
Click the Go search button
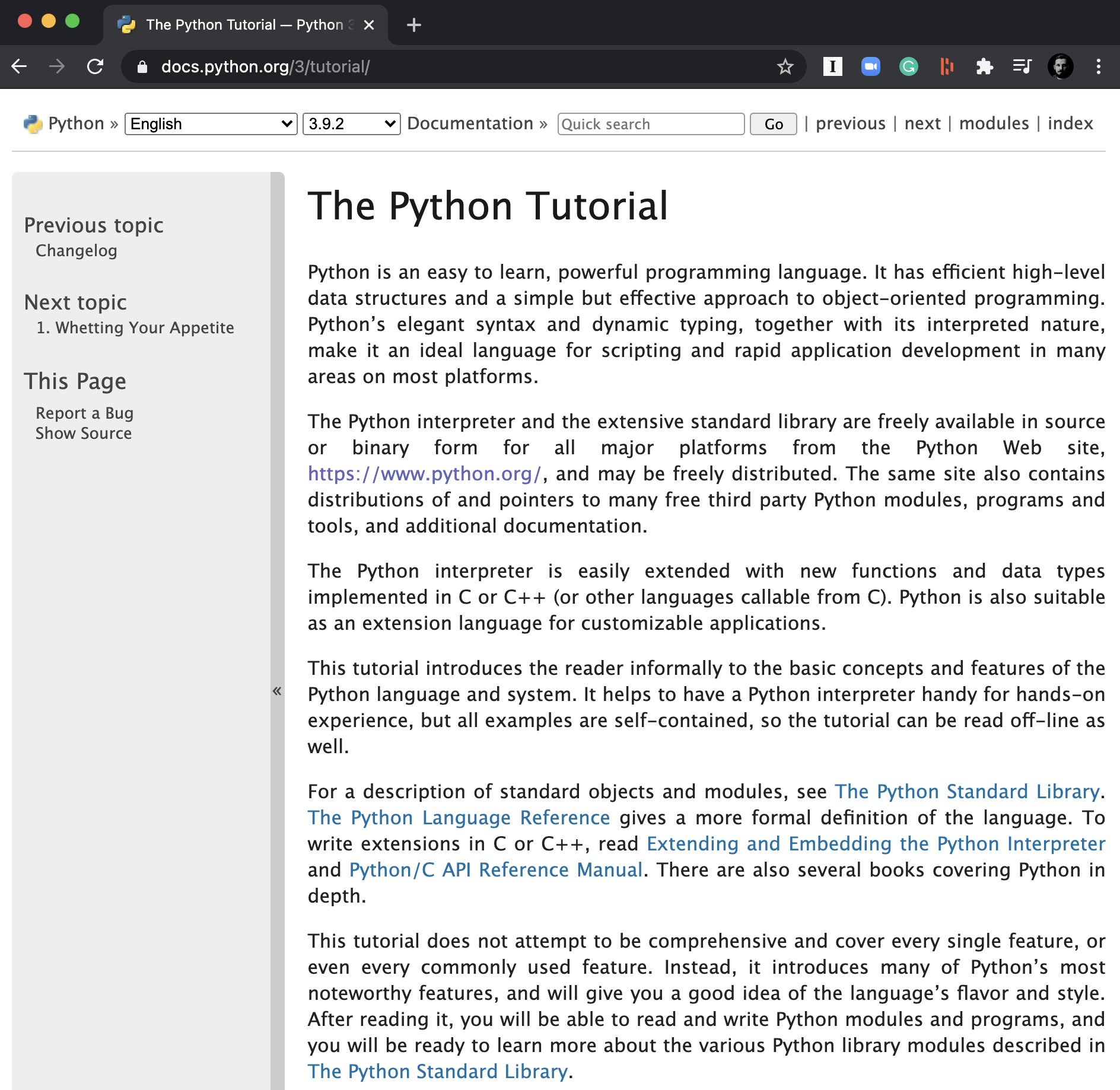point(774,124)
